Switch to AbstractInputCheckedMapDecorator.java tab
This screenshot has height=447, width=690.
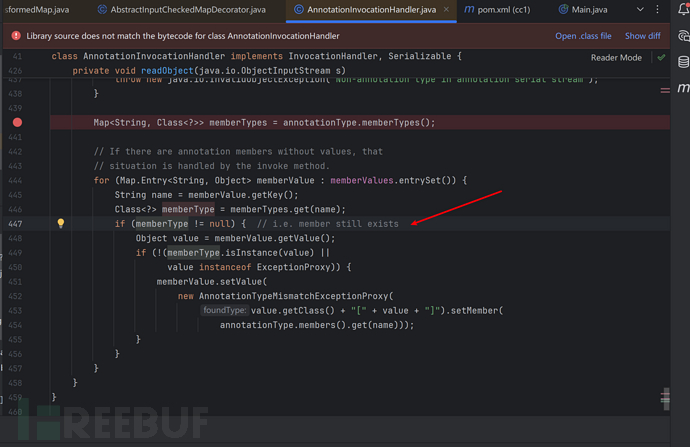point(182,9)
